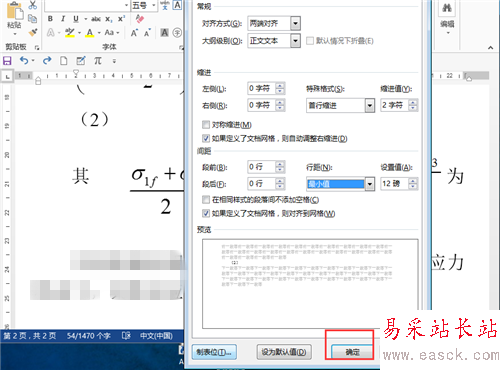The height and width of the screenshot is (370, 500).
Task: Apply strikethrough (abc) formatting
Action: pyautogui.click(x=96, y=19)
